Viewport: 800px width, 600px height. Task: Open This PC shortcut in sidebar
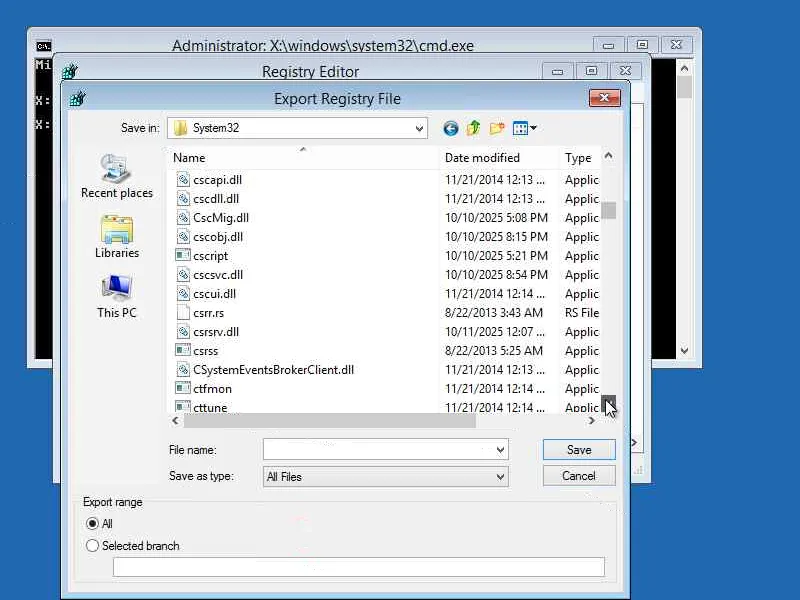[117, 296]
